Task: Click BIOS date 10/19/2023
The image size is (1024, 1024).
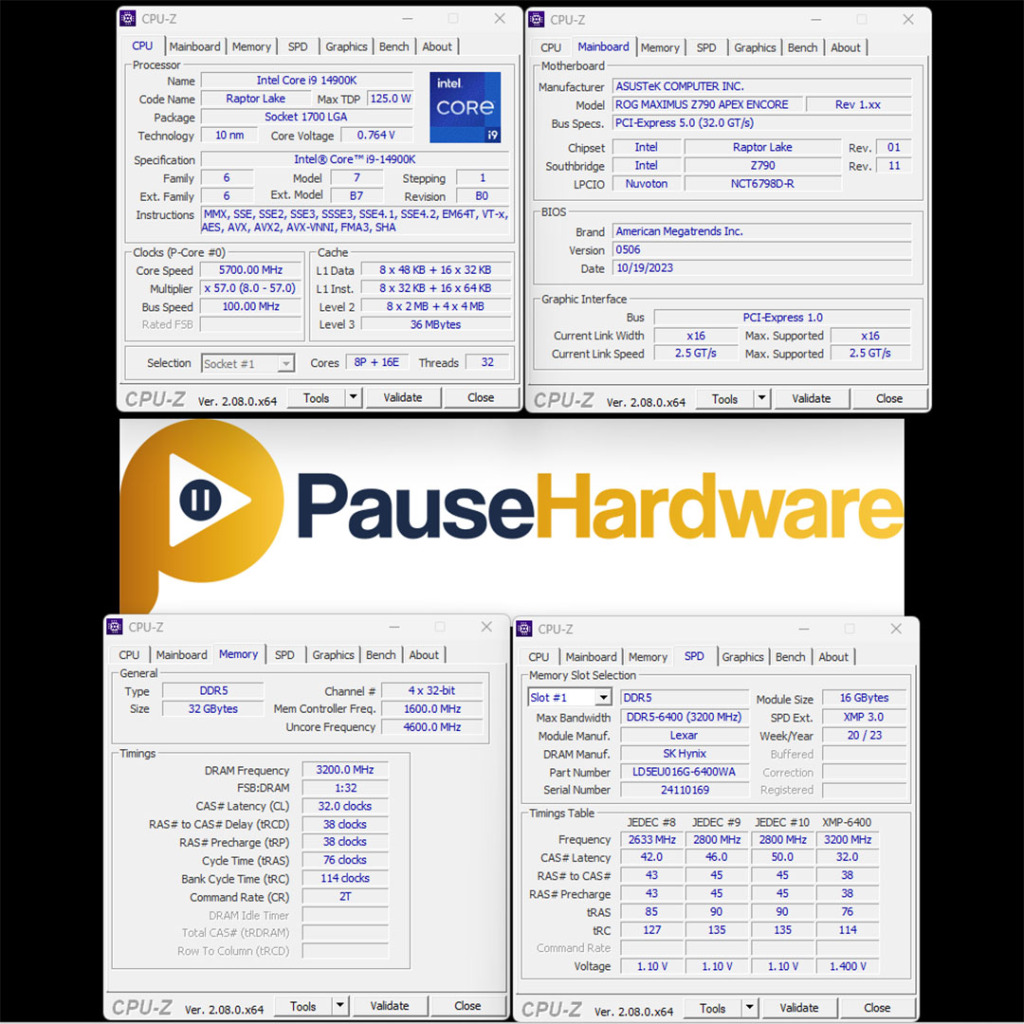Action: 761,268
